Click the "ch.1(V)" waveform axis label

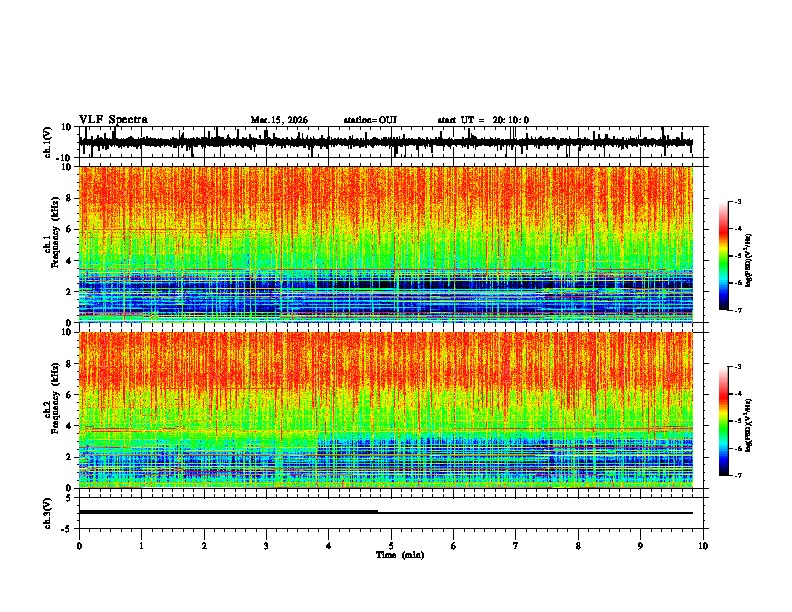(48, 142)
